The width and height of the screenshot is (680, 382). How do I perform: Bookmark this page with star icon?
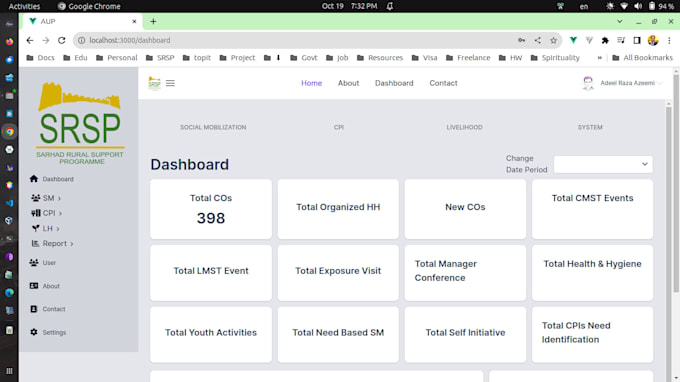(553, 40)
